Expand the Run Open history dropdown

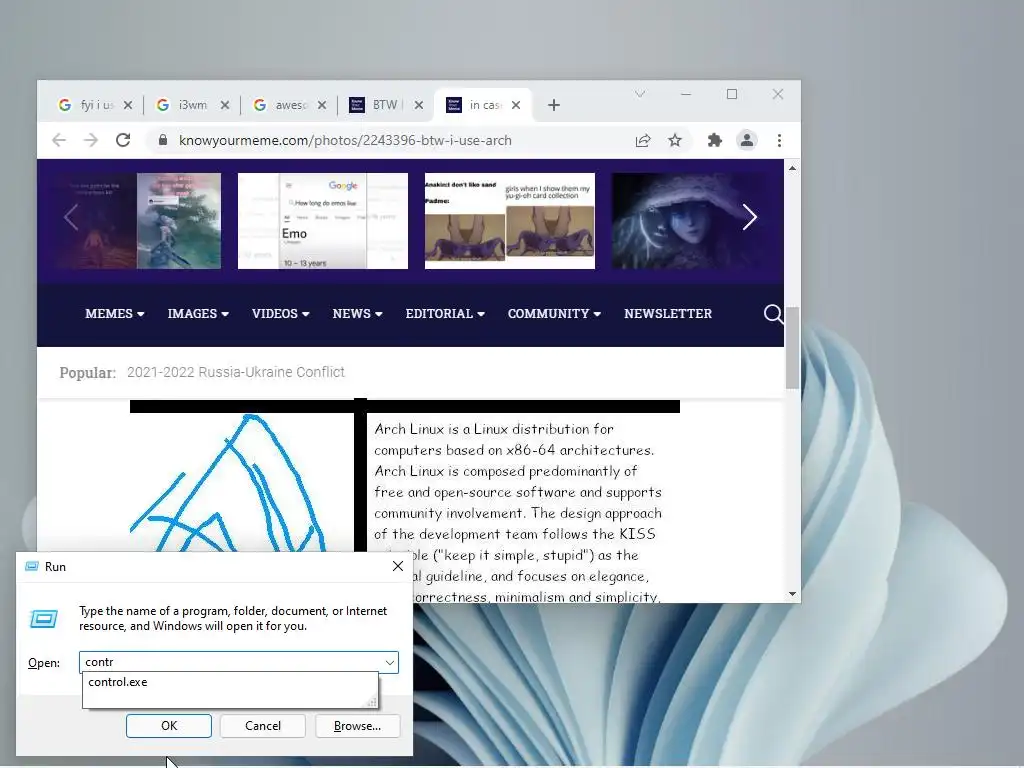(x=390, y=662)
